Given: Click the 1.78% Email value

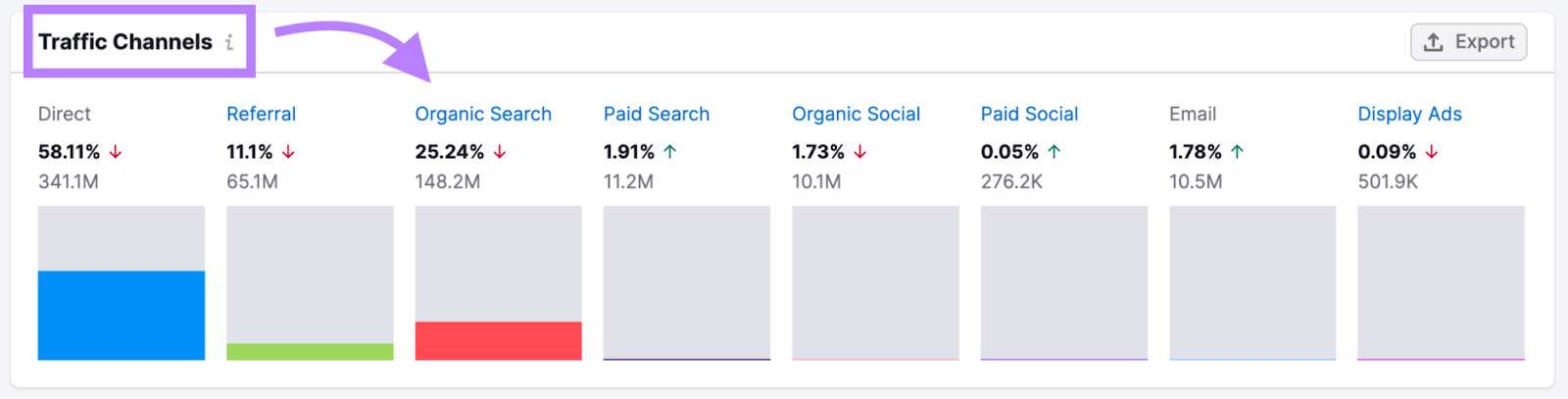Looking at the screenshot, I should [x=1196, y=152].
